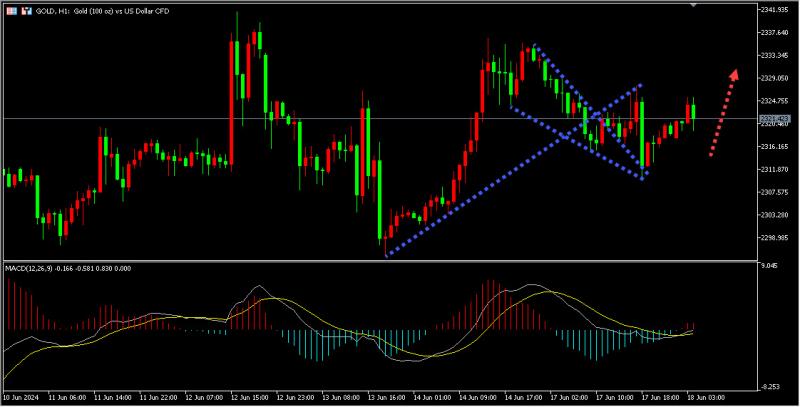This screenshot has width=800, height=407.
Task: Click the 12 Jun 15:00 time label
Action: click(x=249, y=397)
